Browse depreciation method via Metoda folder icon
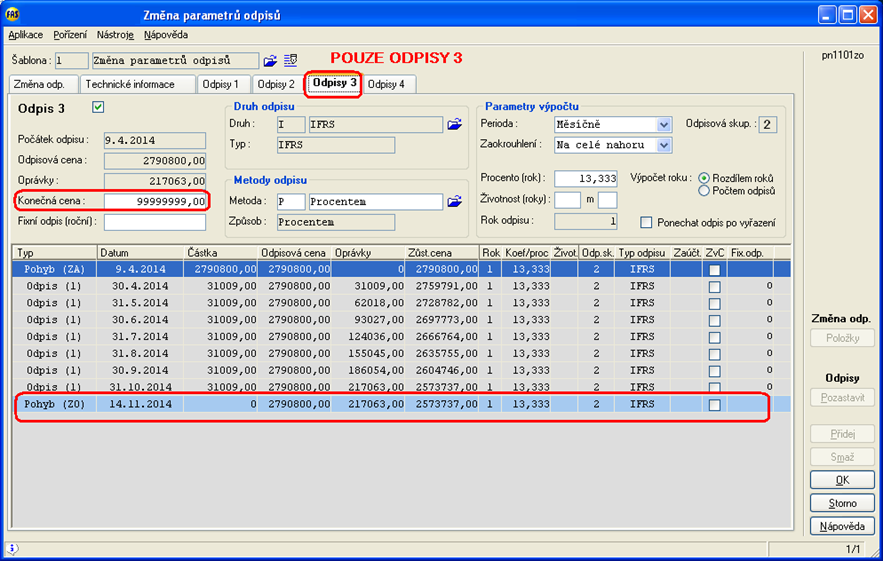The height and width of the screenshot is (561, 883). [x=454, y=202]
